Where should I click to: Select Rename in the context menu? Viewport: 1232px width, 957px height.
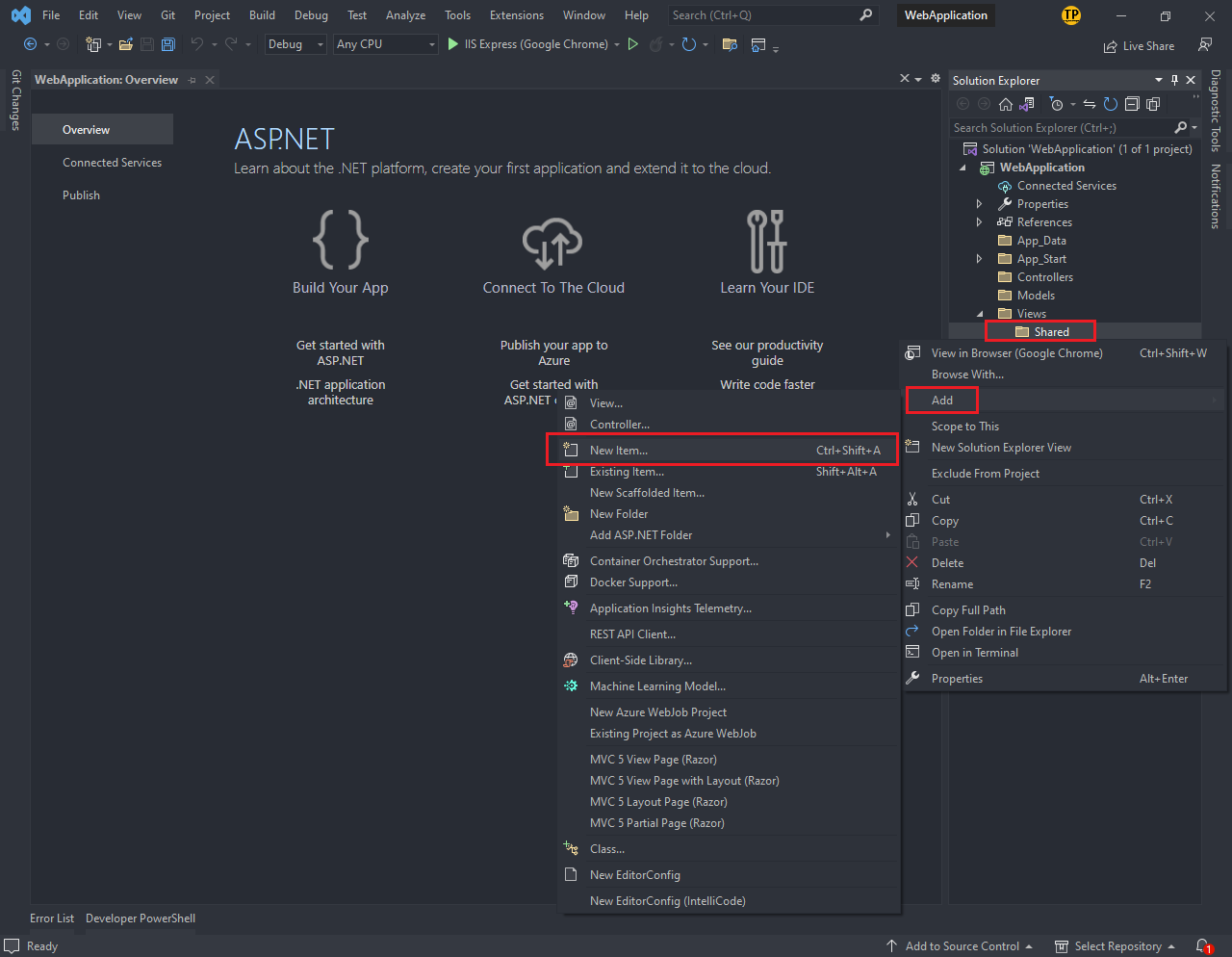1064,584
